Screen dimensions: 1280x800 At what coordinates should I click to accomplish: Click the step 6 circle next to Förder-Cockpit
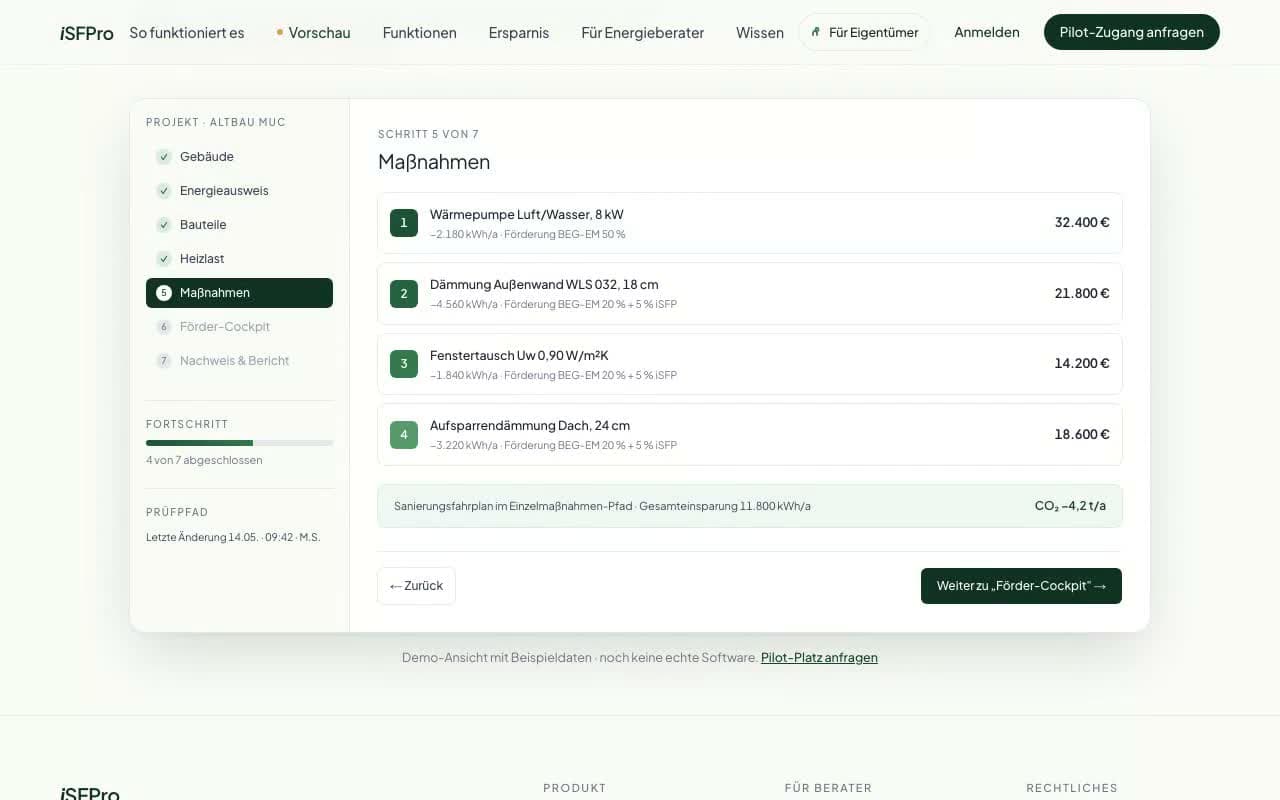coord(164,327)
